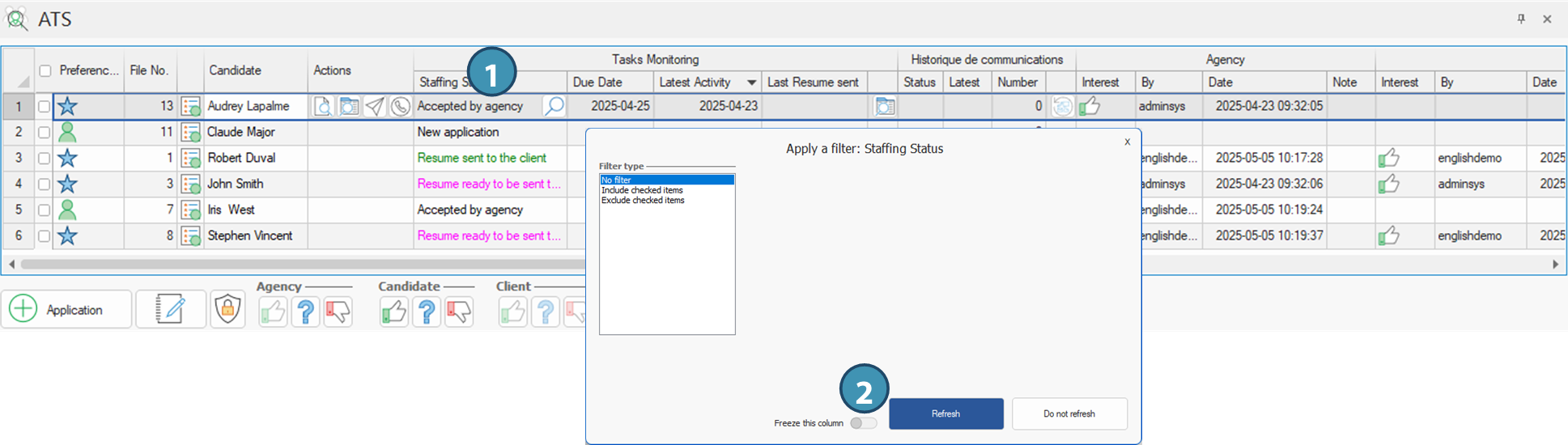Close the Apply a filter dialog
This screenshot has width=1568, height=445.
(x=1127, y=142)
